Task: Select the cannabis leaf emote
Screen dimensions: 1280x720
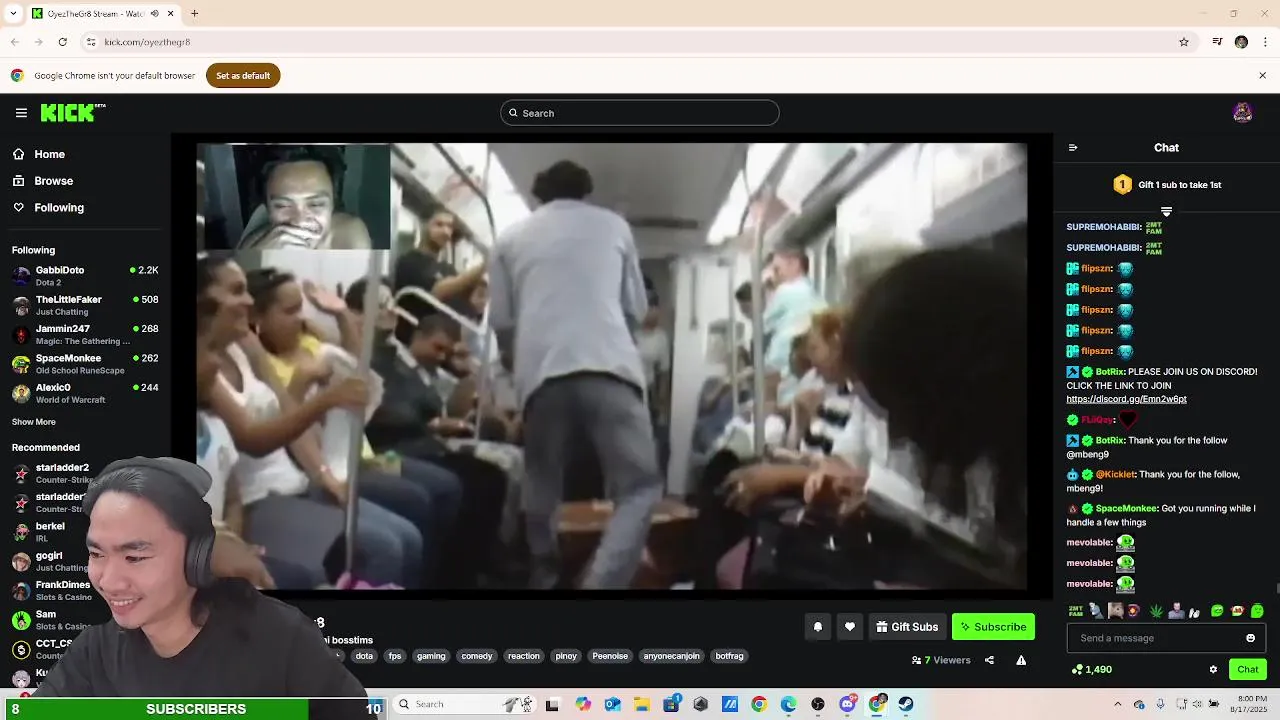Action: click(x=1157, y=611)
